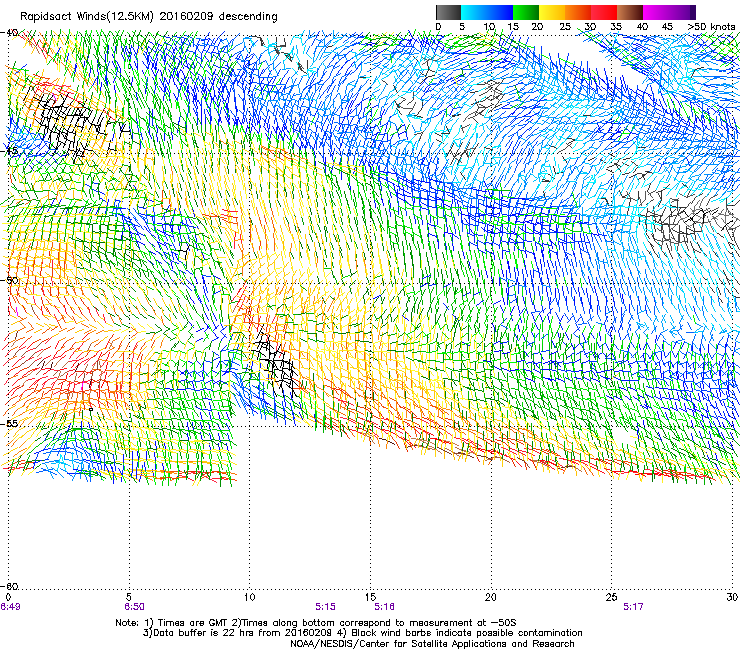The image size is (740, 650).
Task: Click the title 'Rapidsact Winds(12.5KM) 20160209 descending'
Action: click(149, 17)
